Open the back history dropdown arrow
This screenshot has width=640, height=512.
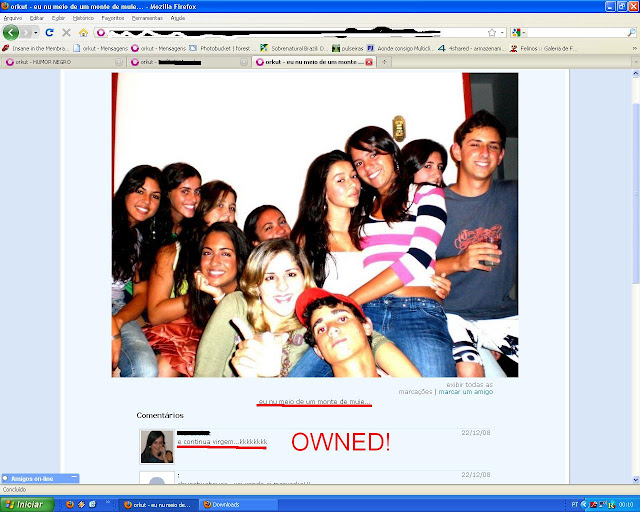coord(36,33)
